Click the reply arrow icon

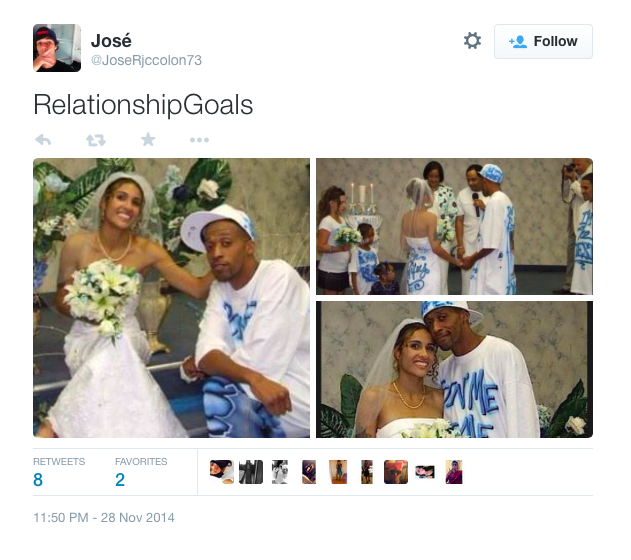[x=43, y=140]
